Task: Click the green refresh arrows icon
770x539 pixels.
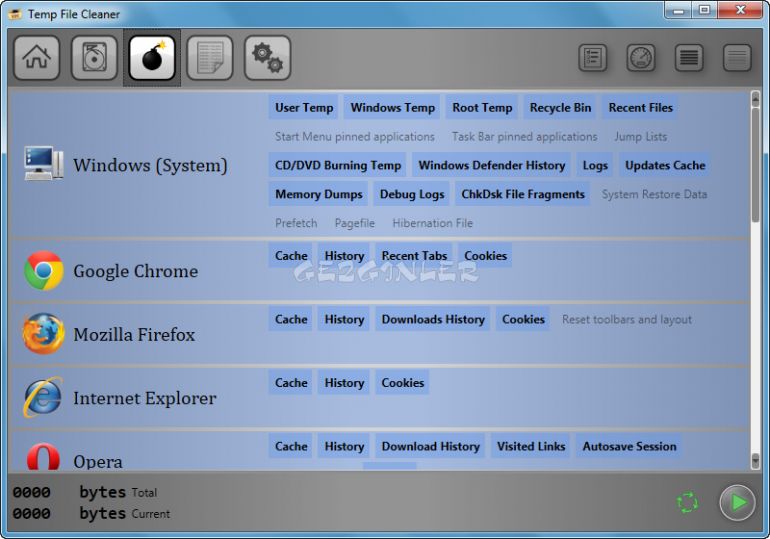Action: click(687, 503)
